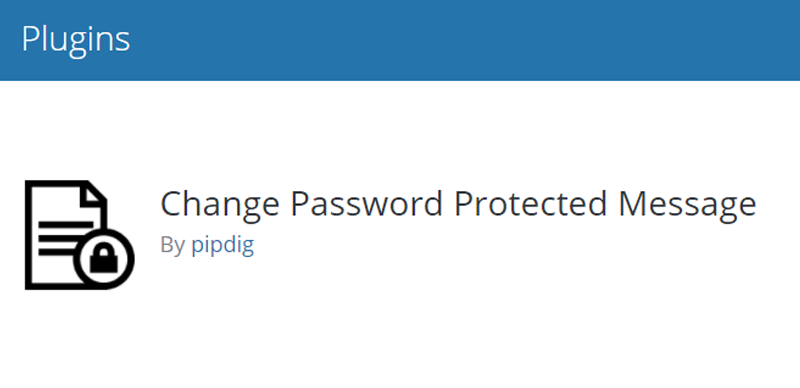Click the padlock badge on the plugin icon
The width and height of the screenshot is (800, 388).
point(104,259)
